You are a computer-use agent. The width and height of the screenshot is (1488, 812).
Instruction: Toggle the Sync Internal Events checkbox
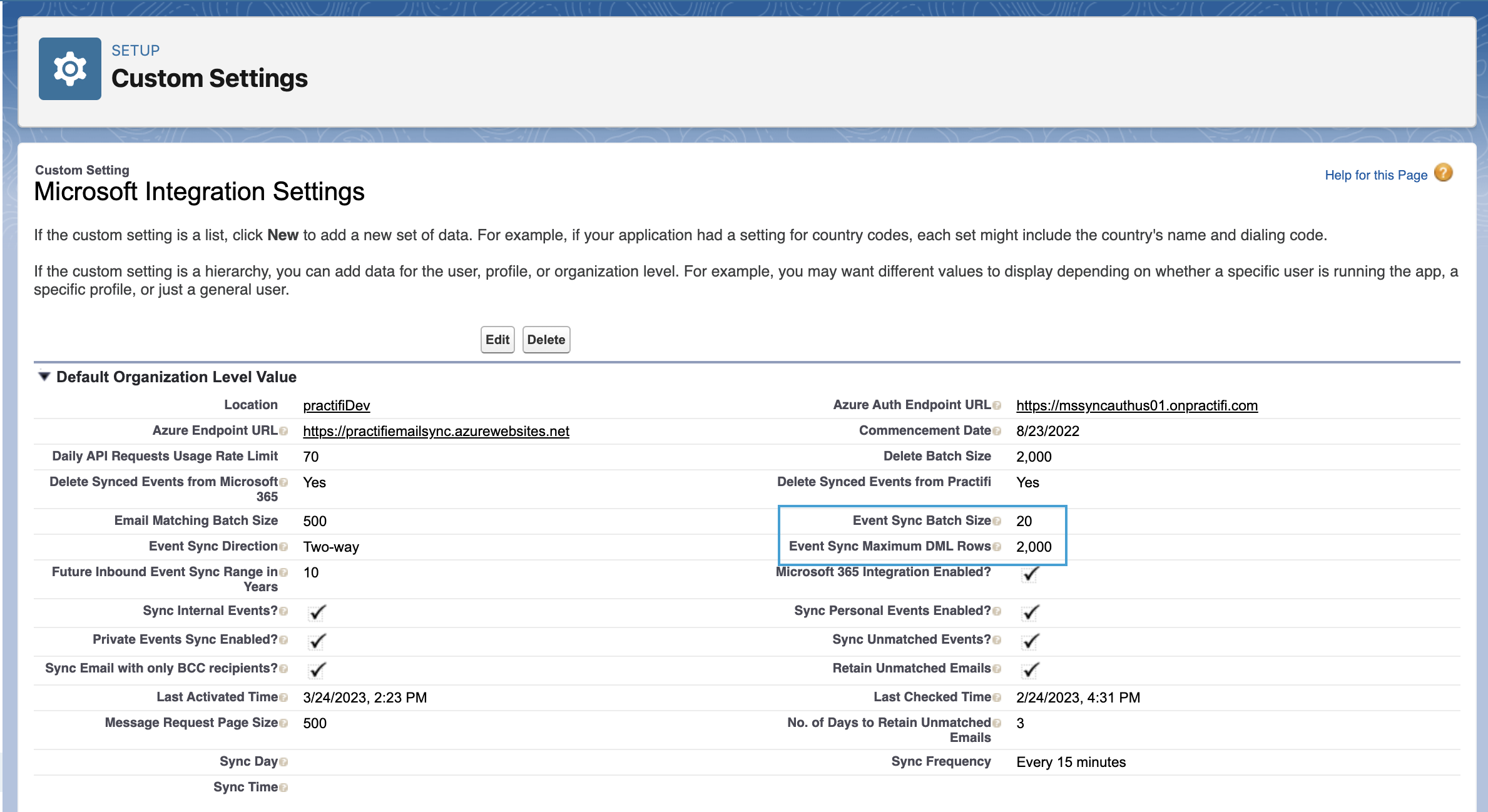coord(317,612)
